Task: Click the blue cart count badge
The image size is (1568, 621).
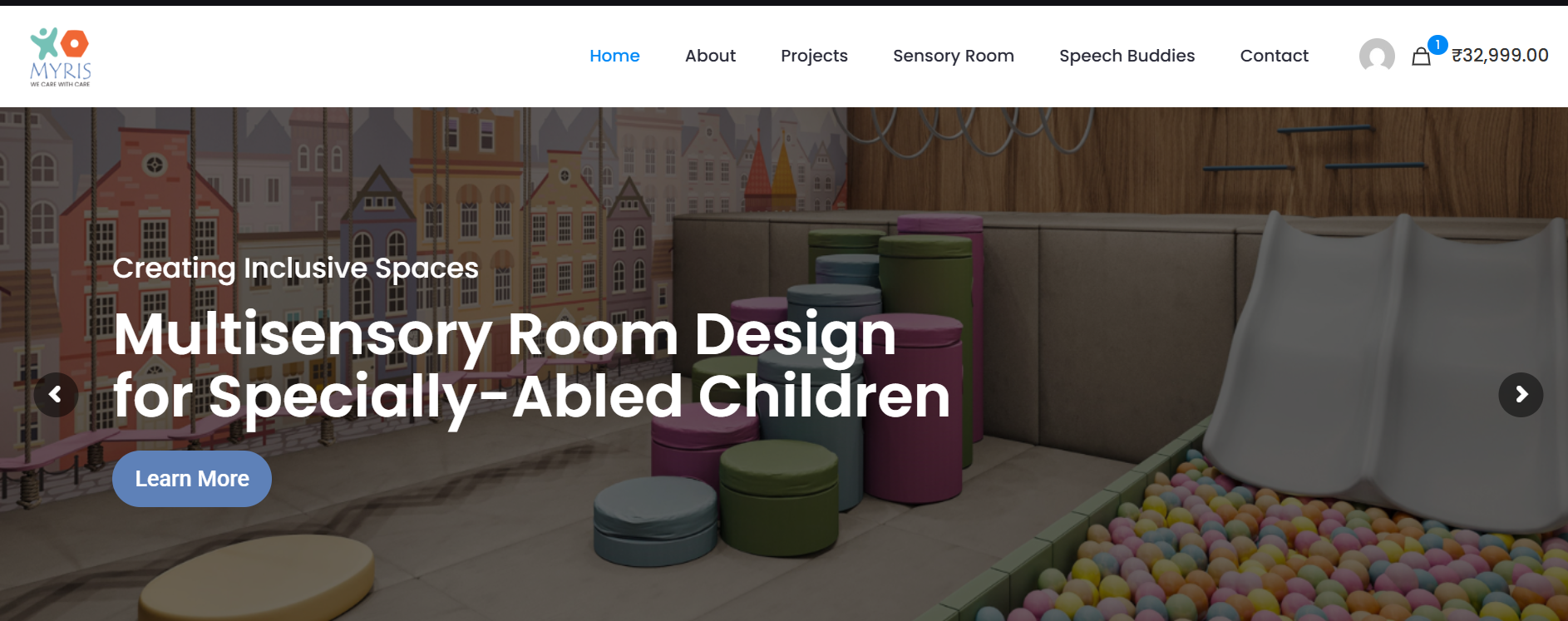Action: [x=1437, y=45]
